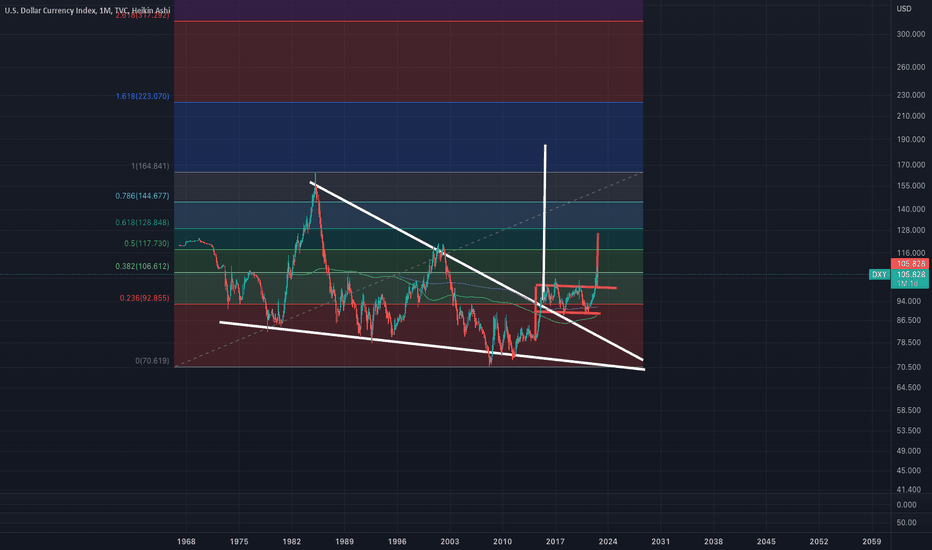Click the 49.000 price axis tick

coord(909,451)
